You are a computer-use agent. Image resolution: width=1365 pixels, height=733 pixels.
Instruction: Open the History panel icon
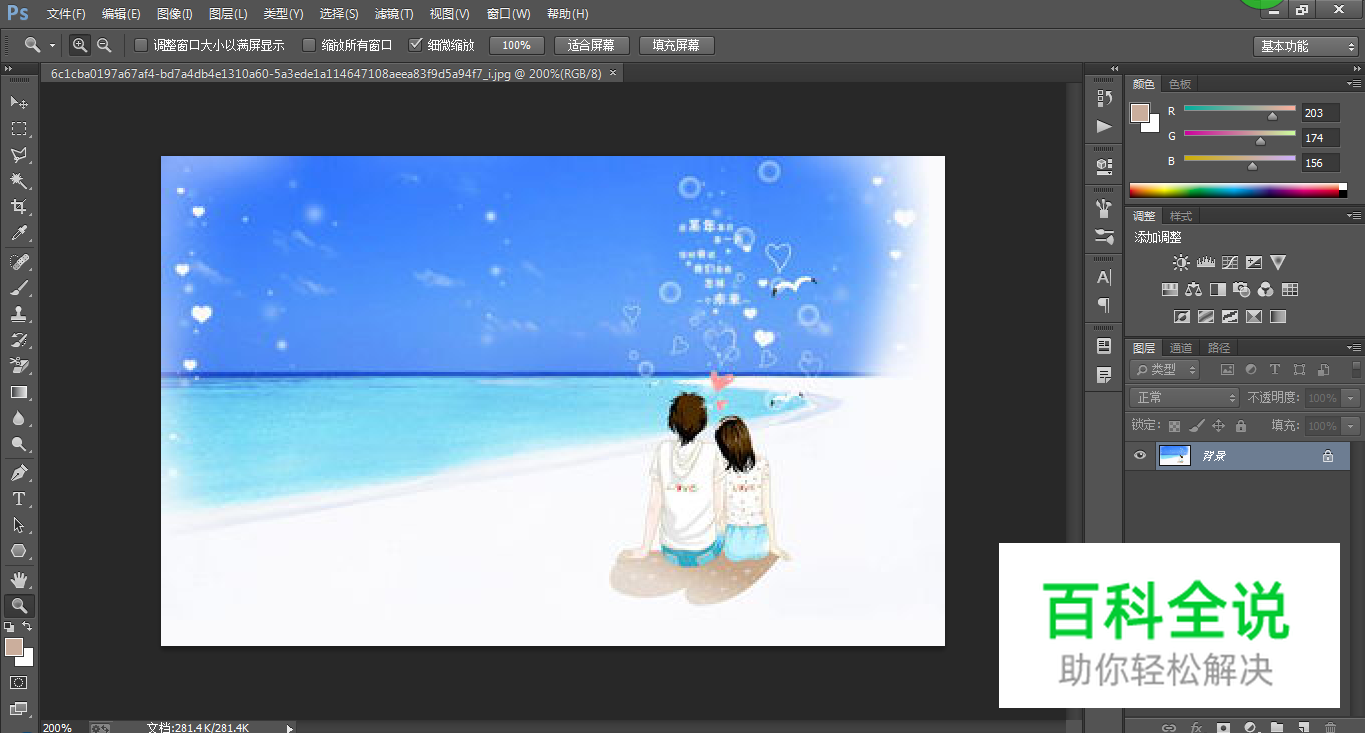tap(1104, 98)
